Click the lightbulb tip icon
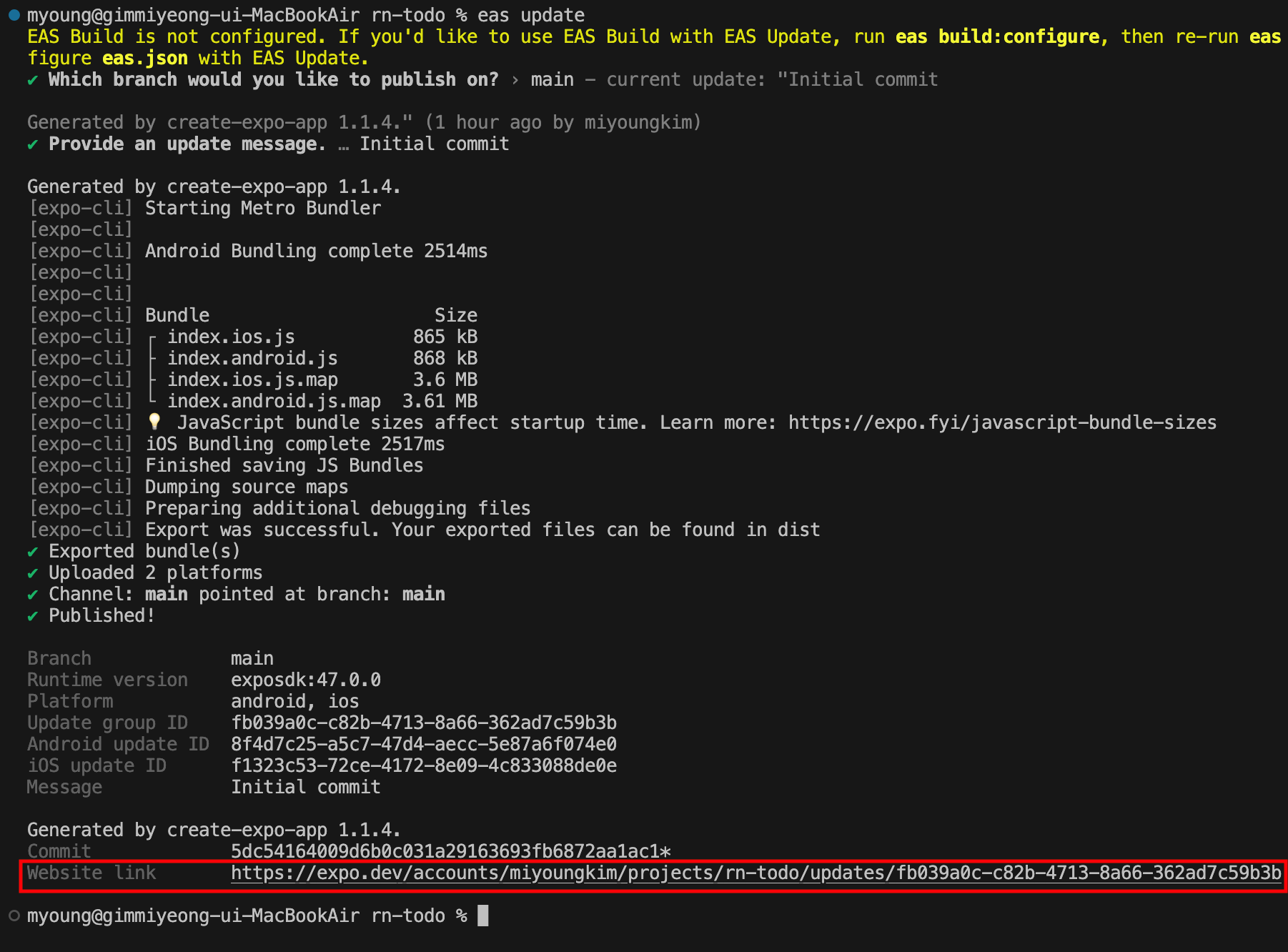This screenshot has width=1288, height=952. click(154, 422)
